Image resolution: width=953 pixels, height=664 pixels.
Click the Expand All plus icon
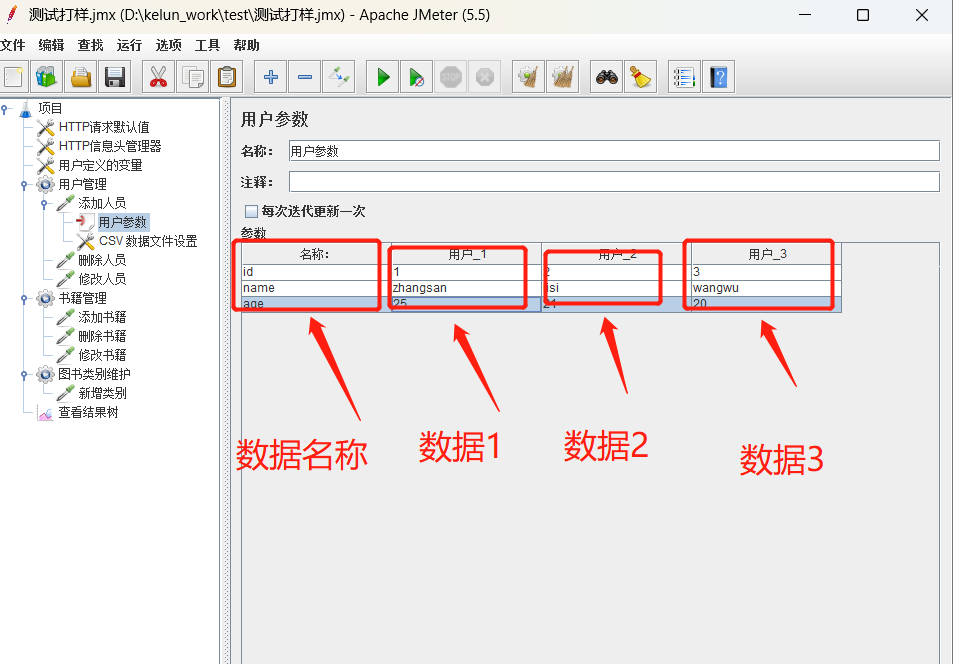[x=270, y=77]
